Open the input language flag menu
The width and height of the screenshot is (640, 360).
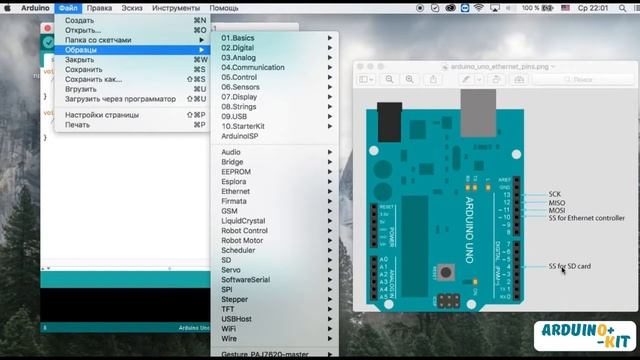565,8
